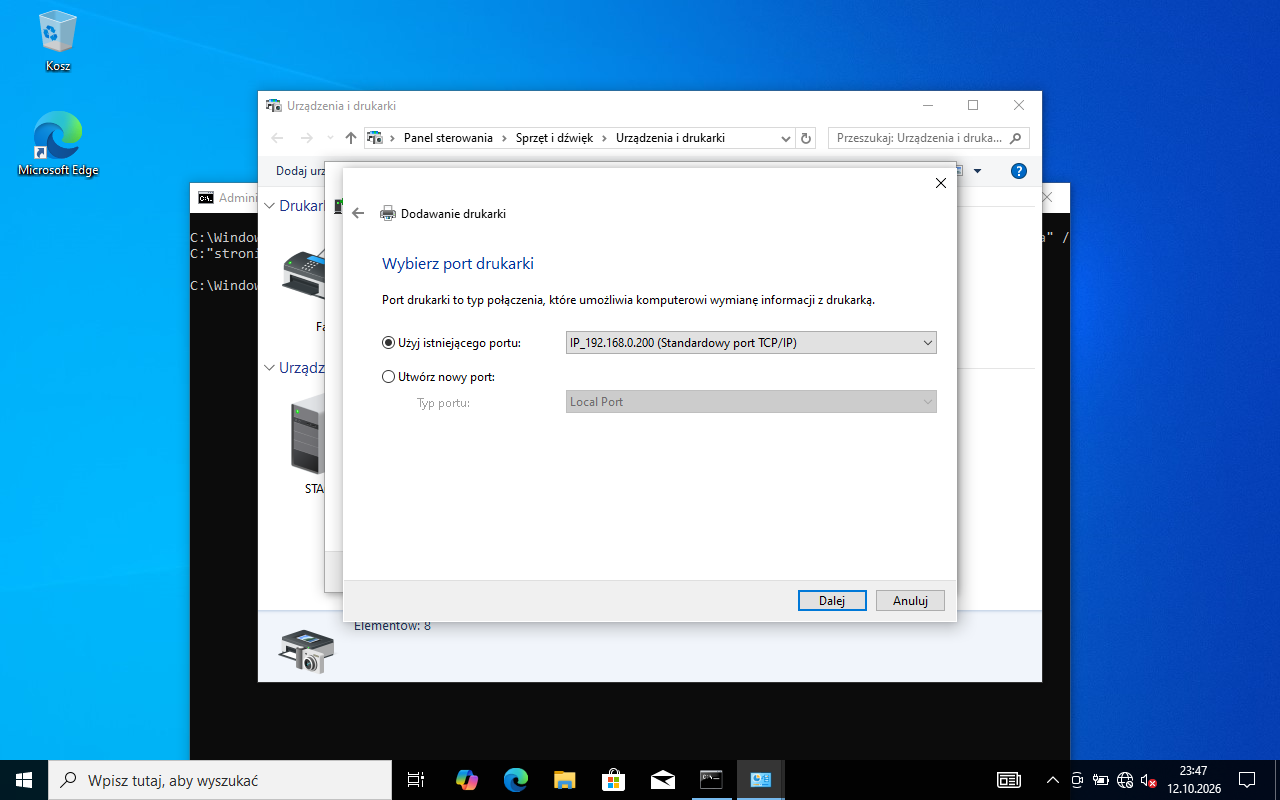Open File Explorer from the taskbar
Screen dimensions: 1280x800
[564, 780]
